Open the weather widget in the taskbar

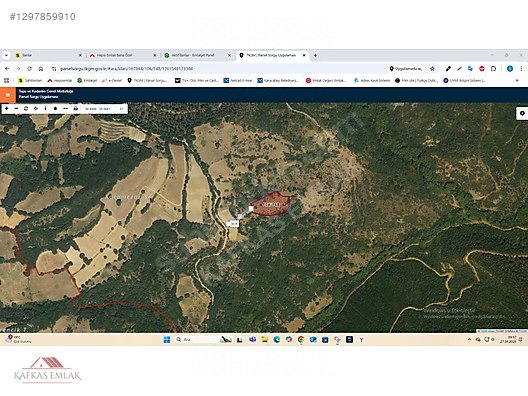[x=18, y=339]
